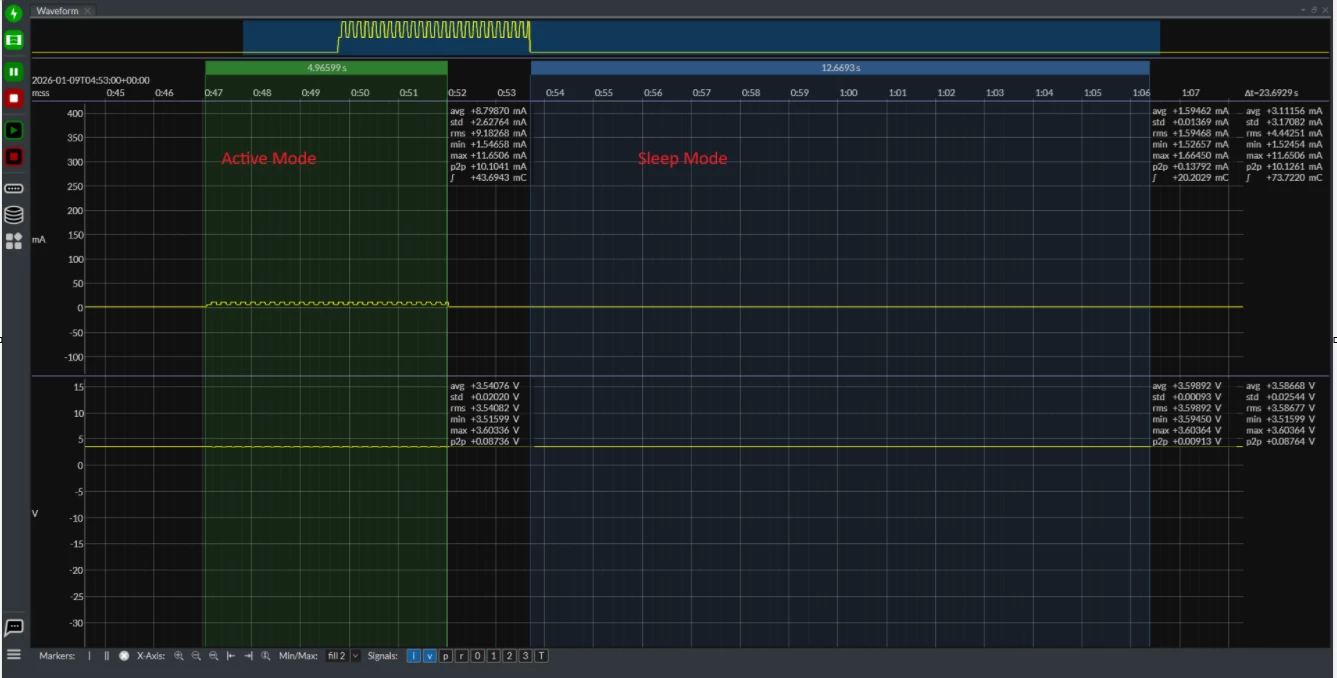
Task: Click the '∫ +43.6943 mC' charge statistic
Action: (488, 178)
